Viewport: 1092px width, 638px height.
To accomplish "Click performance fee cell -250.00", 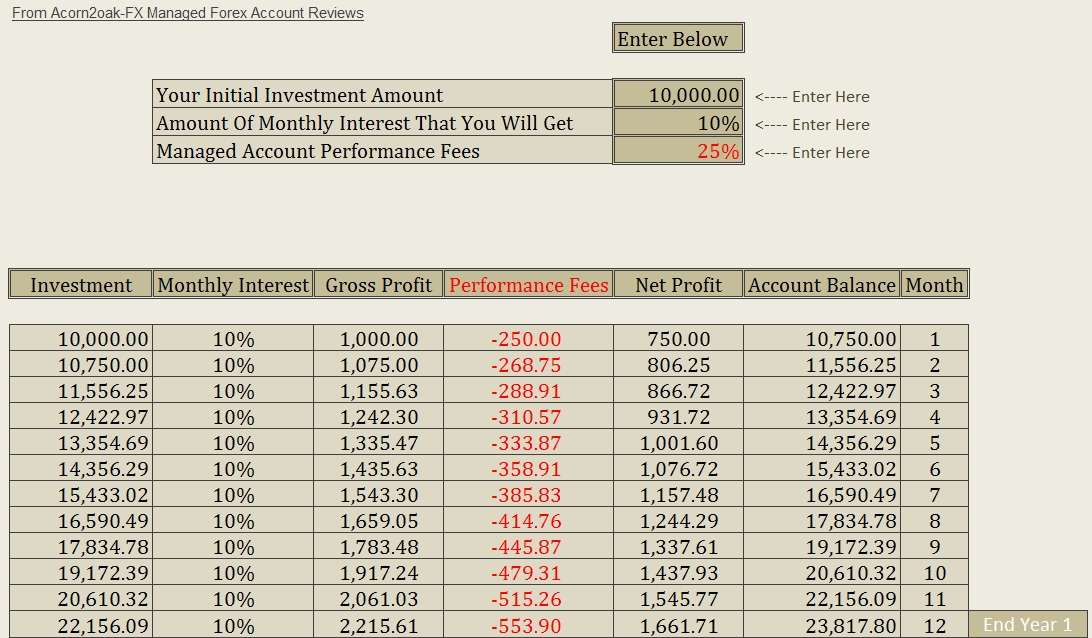I will 529,339.
